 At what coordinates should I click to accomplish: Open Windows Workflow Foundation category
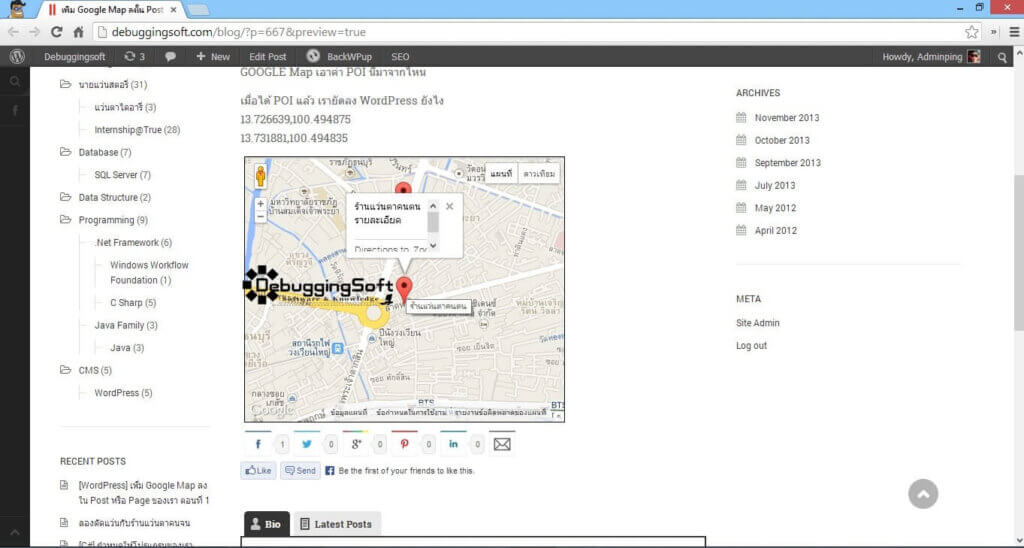pyautogui.click(x=149, y=272)
